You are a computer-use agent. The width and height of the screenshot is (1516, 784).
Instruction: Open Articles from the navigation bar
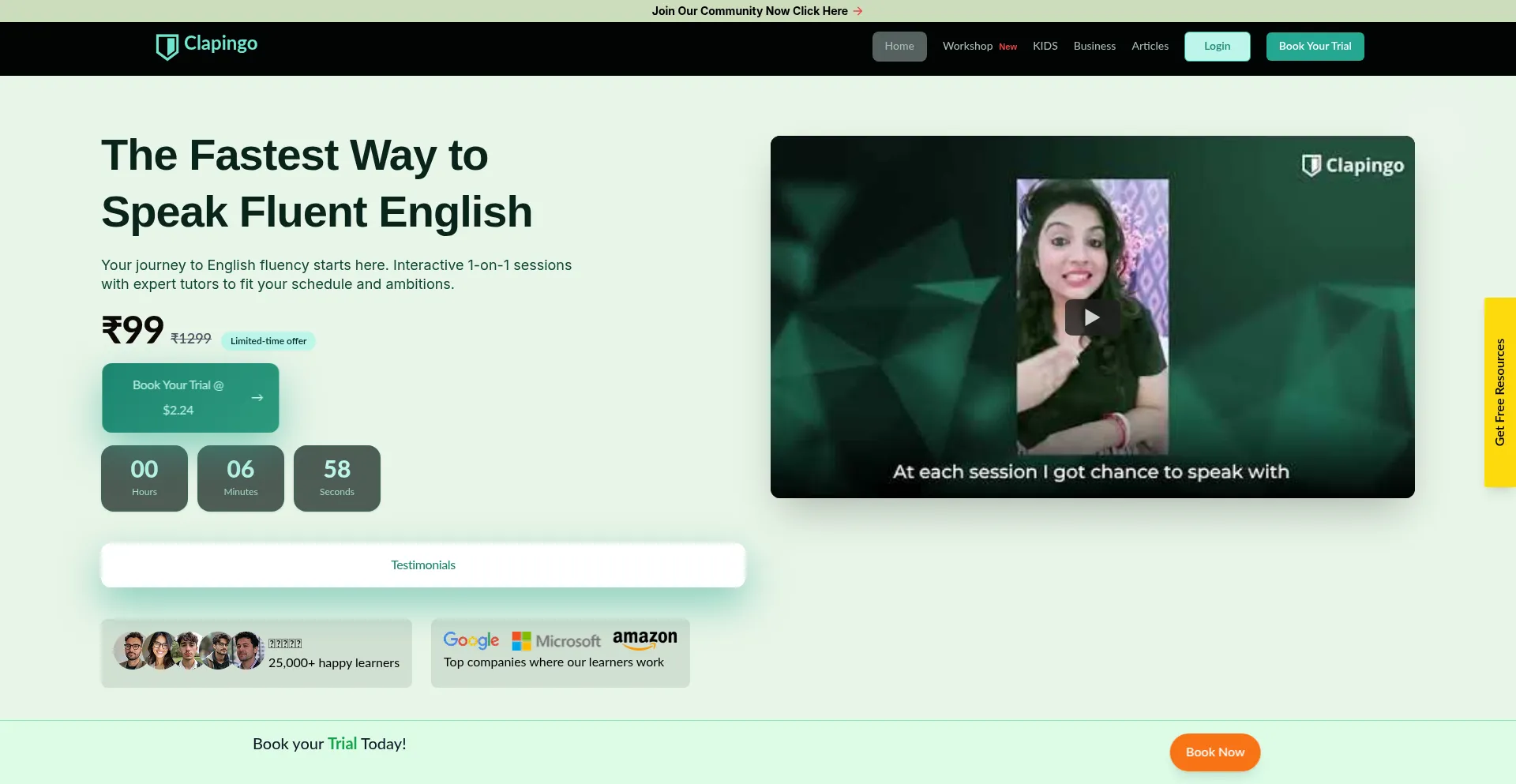point(1150,47)
